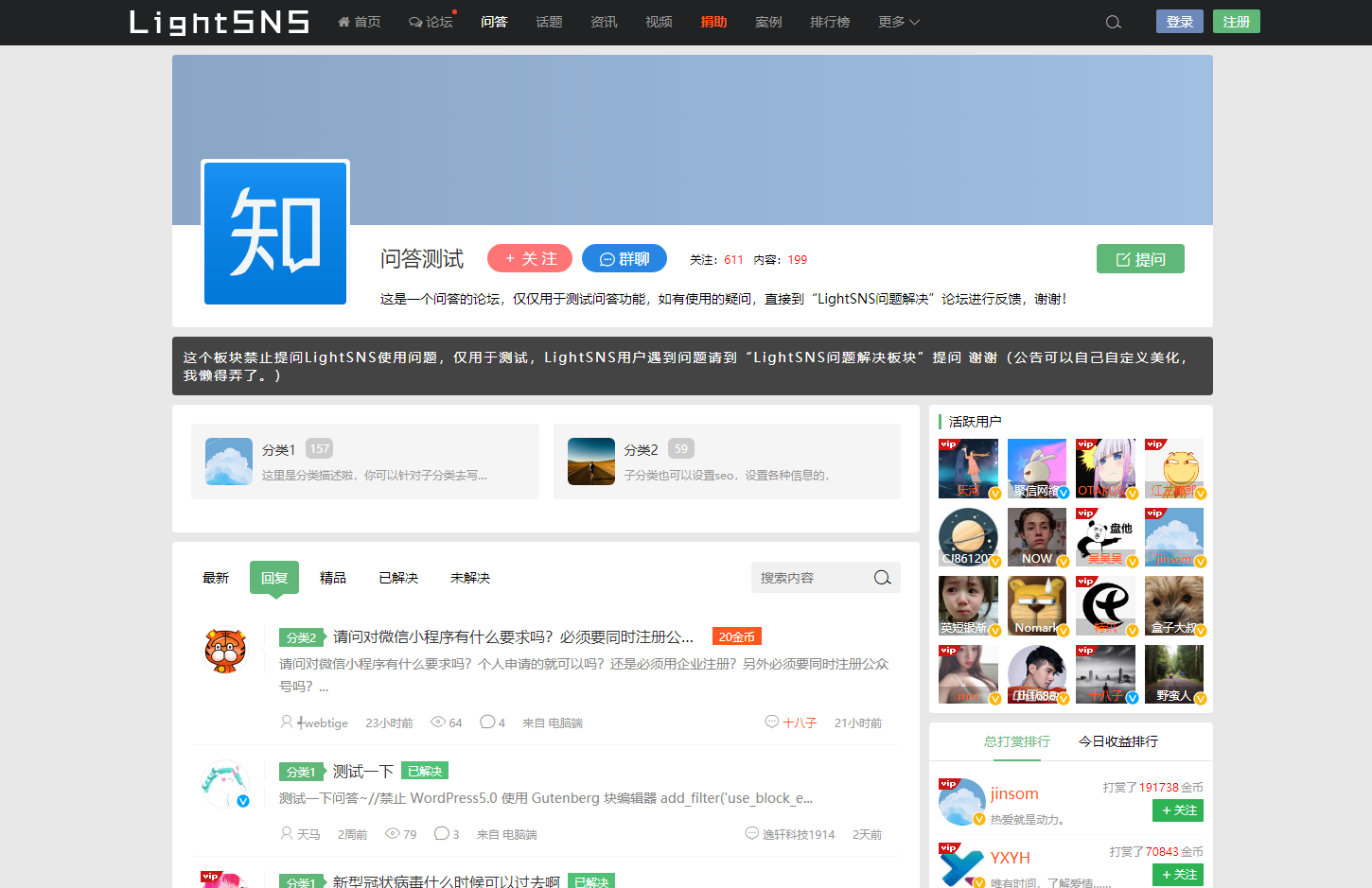Open YXYH profile in reward ranking
Viewport: 1372px width, 888px height.
click(x=1011, y=858)
